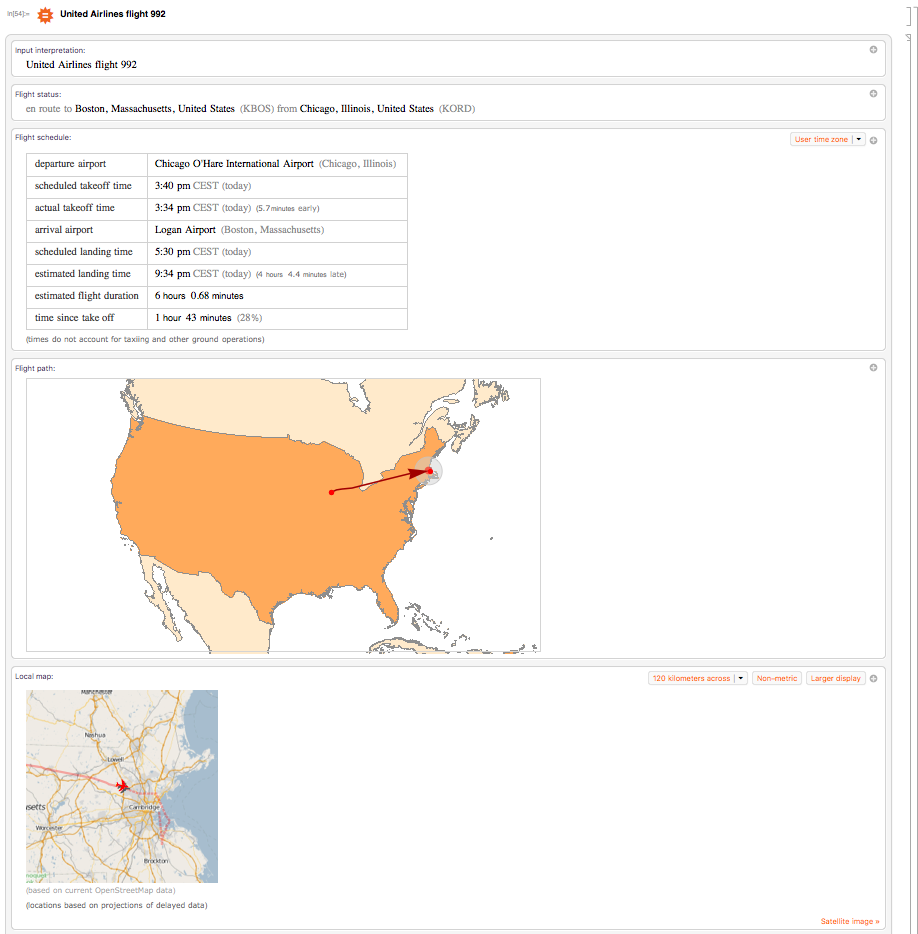
Task: Click the Chicago O'Hare International Airport cell
Action: [x=278, y=164]
